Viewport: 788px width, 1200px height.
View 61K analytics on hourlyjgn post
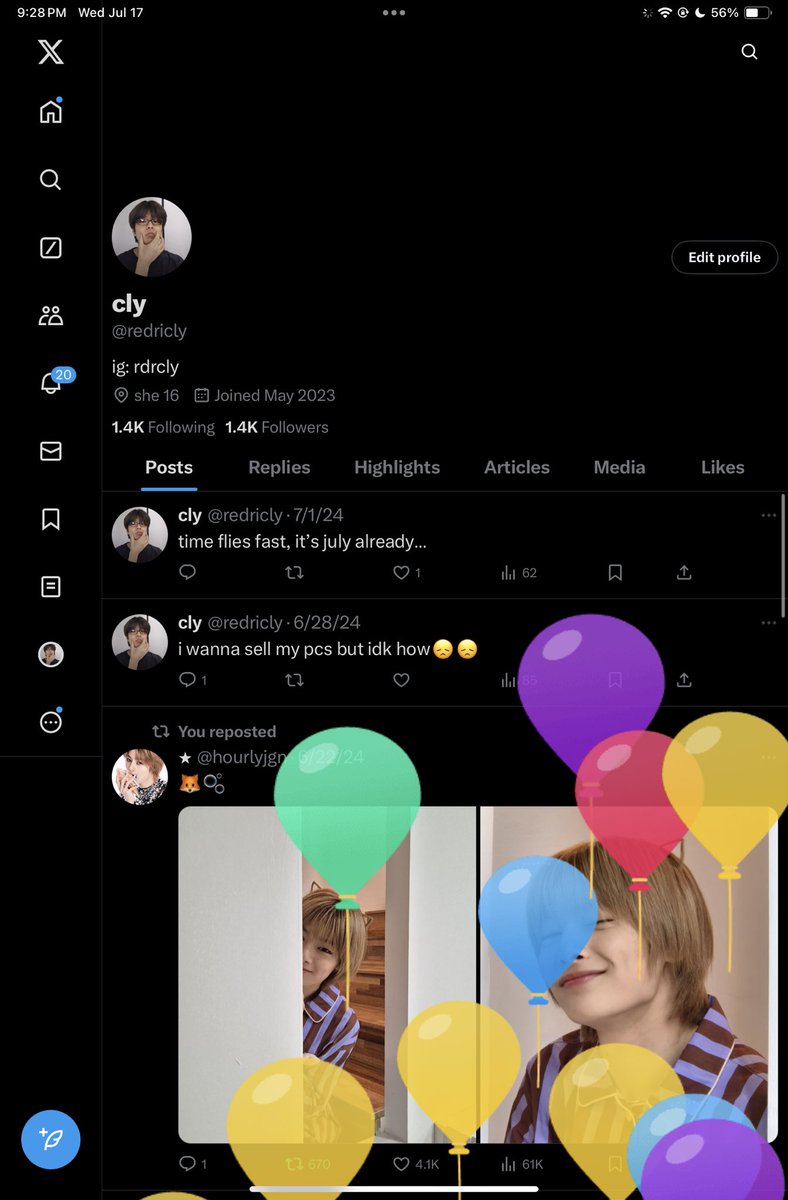point(521,1164)
